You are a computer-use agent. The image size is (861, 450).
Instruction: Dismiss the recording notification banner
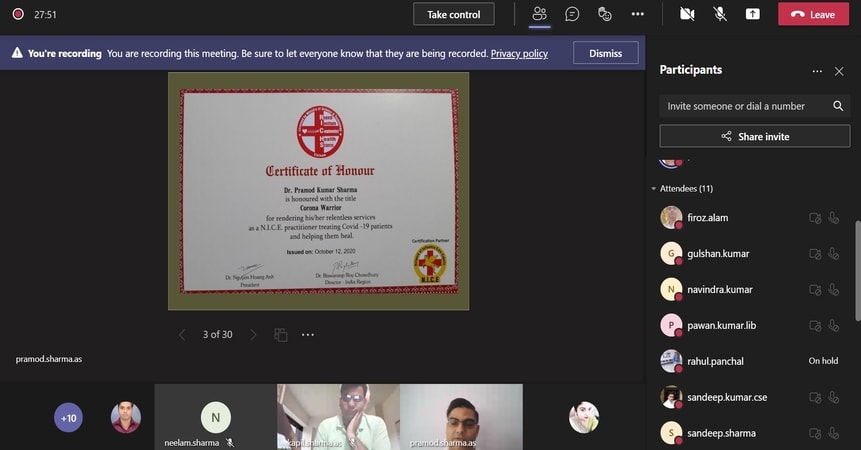tap(605, 53)
